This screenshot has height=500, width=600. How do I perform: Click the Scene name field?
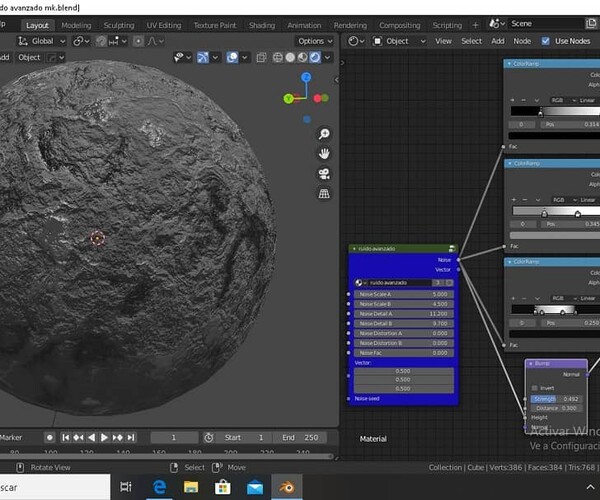coord(545,24)
